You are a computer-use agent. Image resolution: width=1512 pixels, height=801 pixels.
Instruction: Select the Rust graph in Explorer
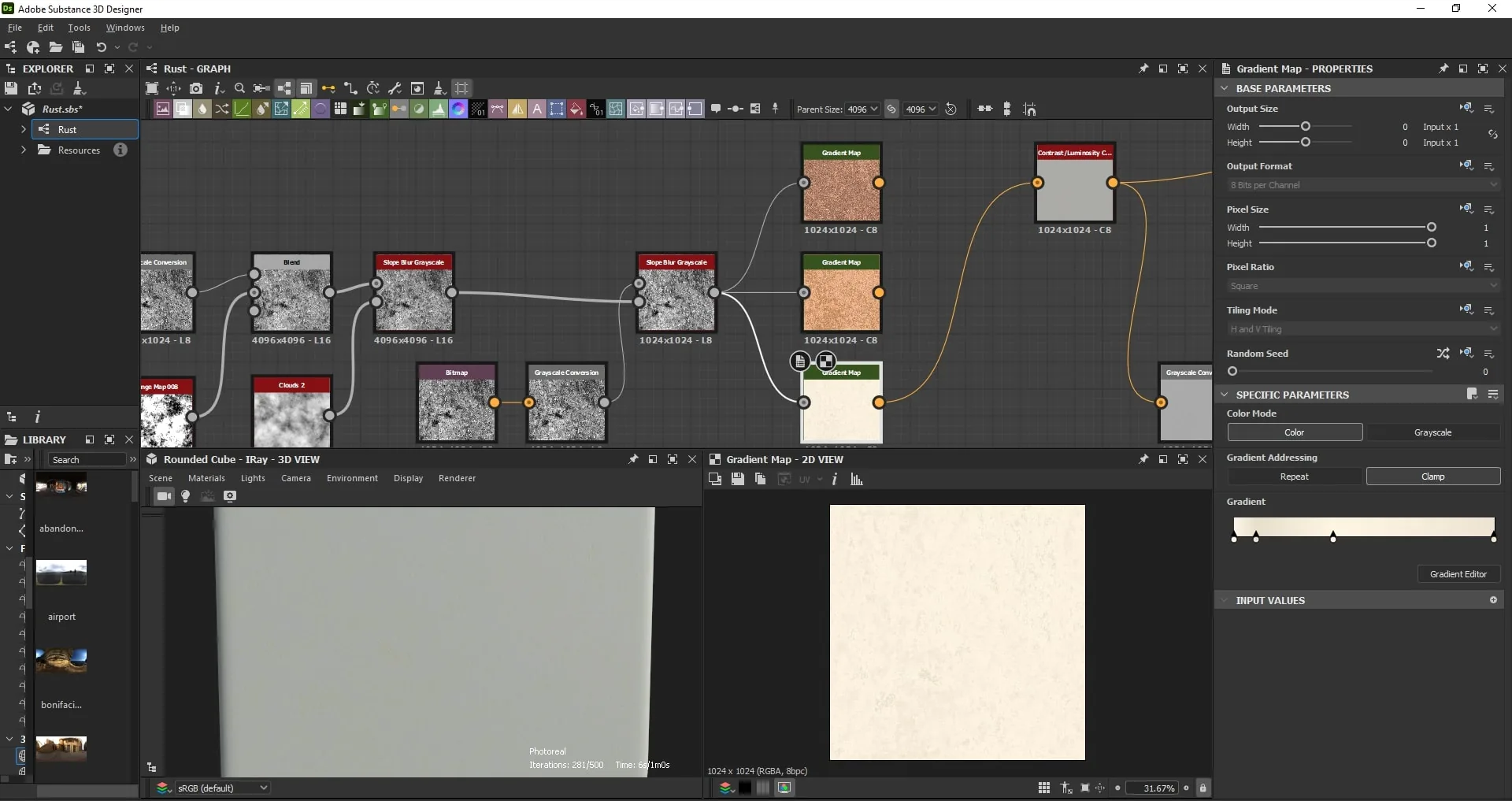(x=68, y=129)
